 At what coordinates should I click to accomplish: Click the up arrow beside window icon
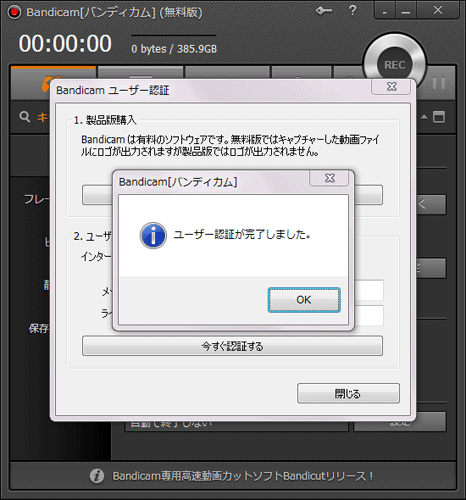pyautogui.click(x=424, y=117)
